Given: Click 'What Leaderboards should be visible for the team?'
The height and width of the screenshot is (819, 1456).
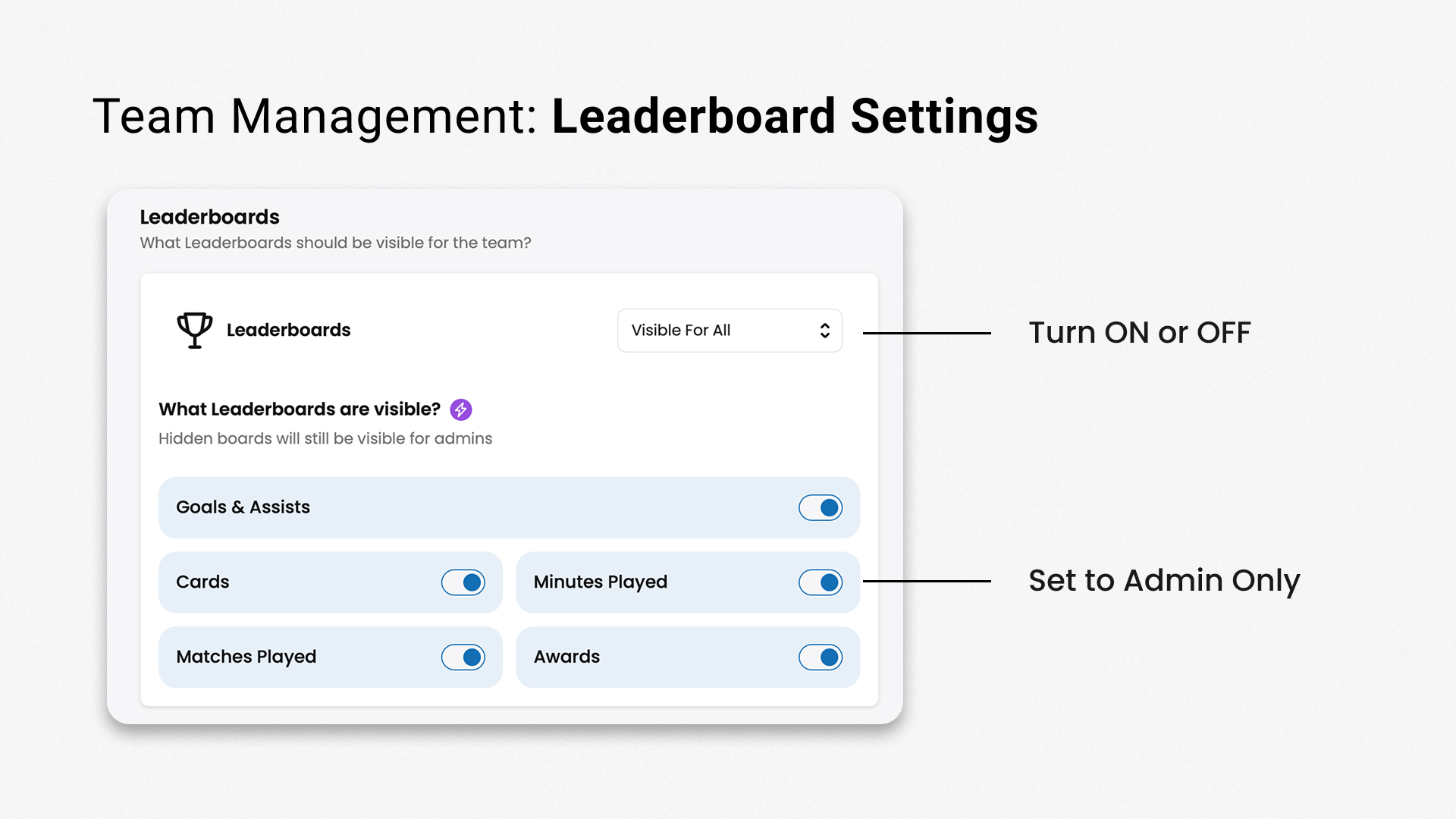Looking at the screenshot, I should click(x=335, y=243).
